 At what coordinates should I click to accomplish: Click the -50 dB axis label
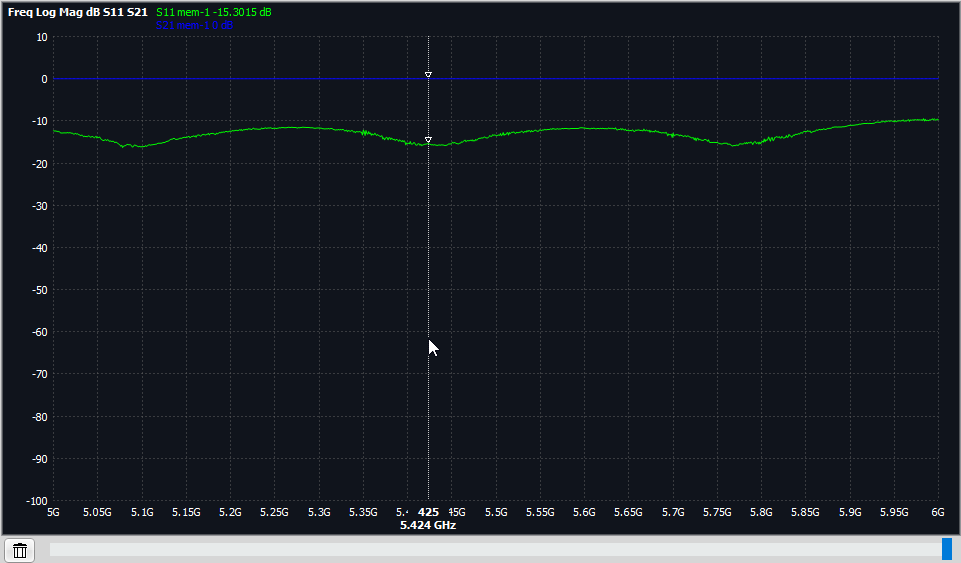[39, 290]
